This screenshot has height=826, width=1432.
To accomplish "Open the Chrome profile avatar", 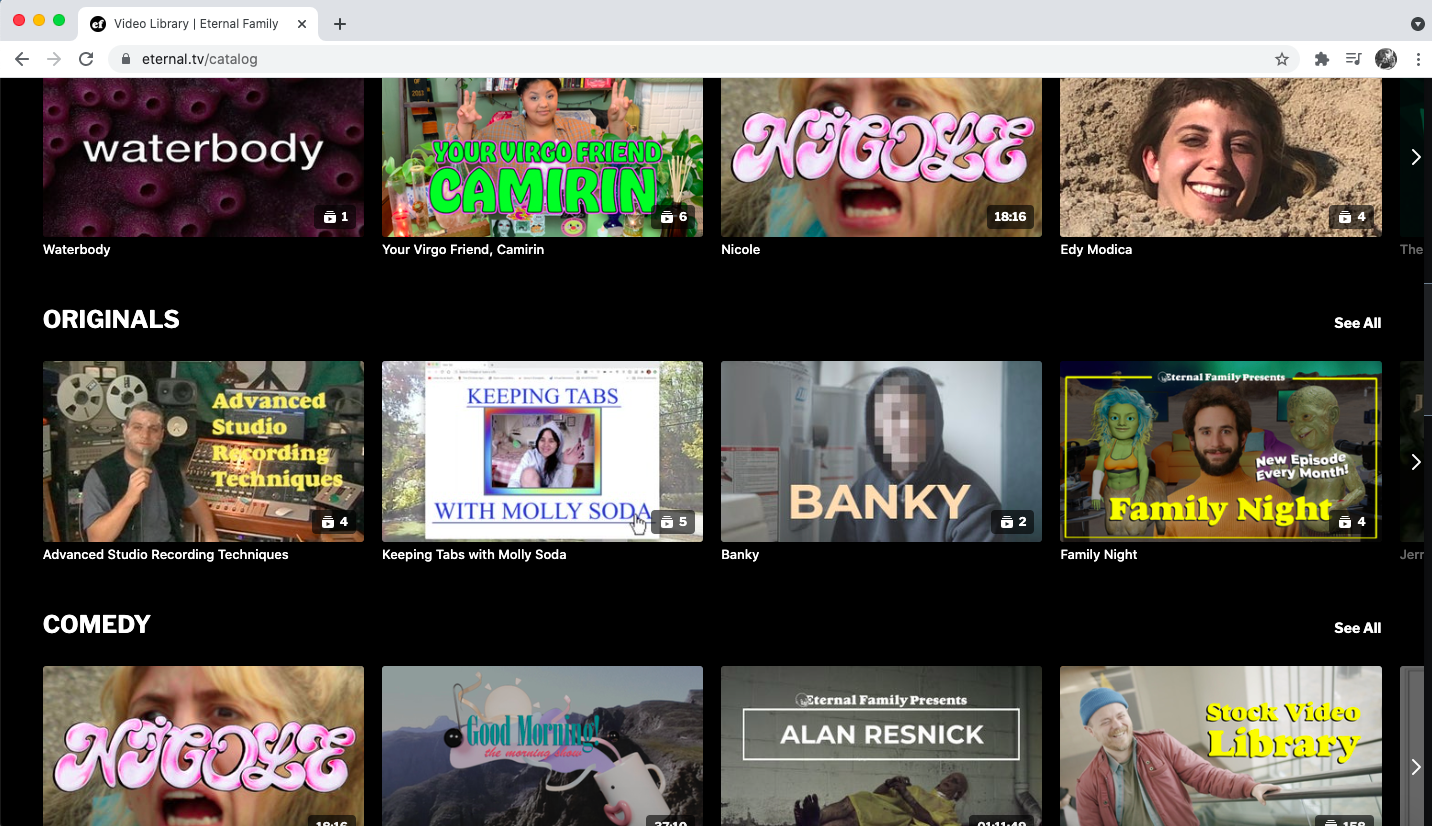I will tap(1386, 59).
